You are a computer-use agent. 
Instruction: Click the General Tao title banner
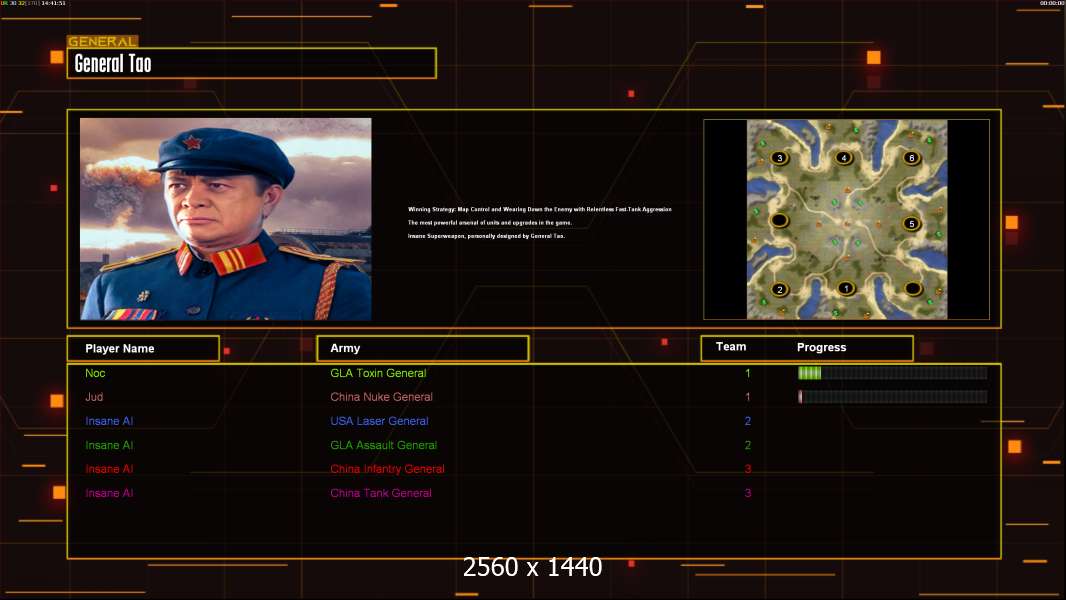(252, 63)
